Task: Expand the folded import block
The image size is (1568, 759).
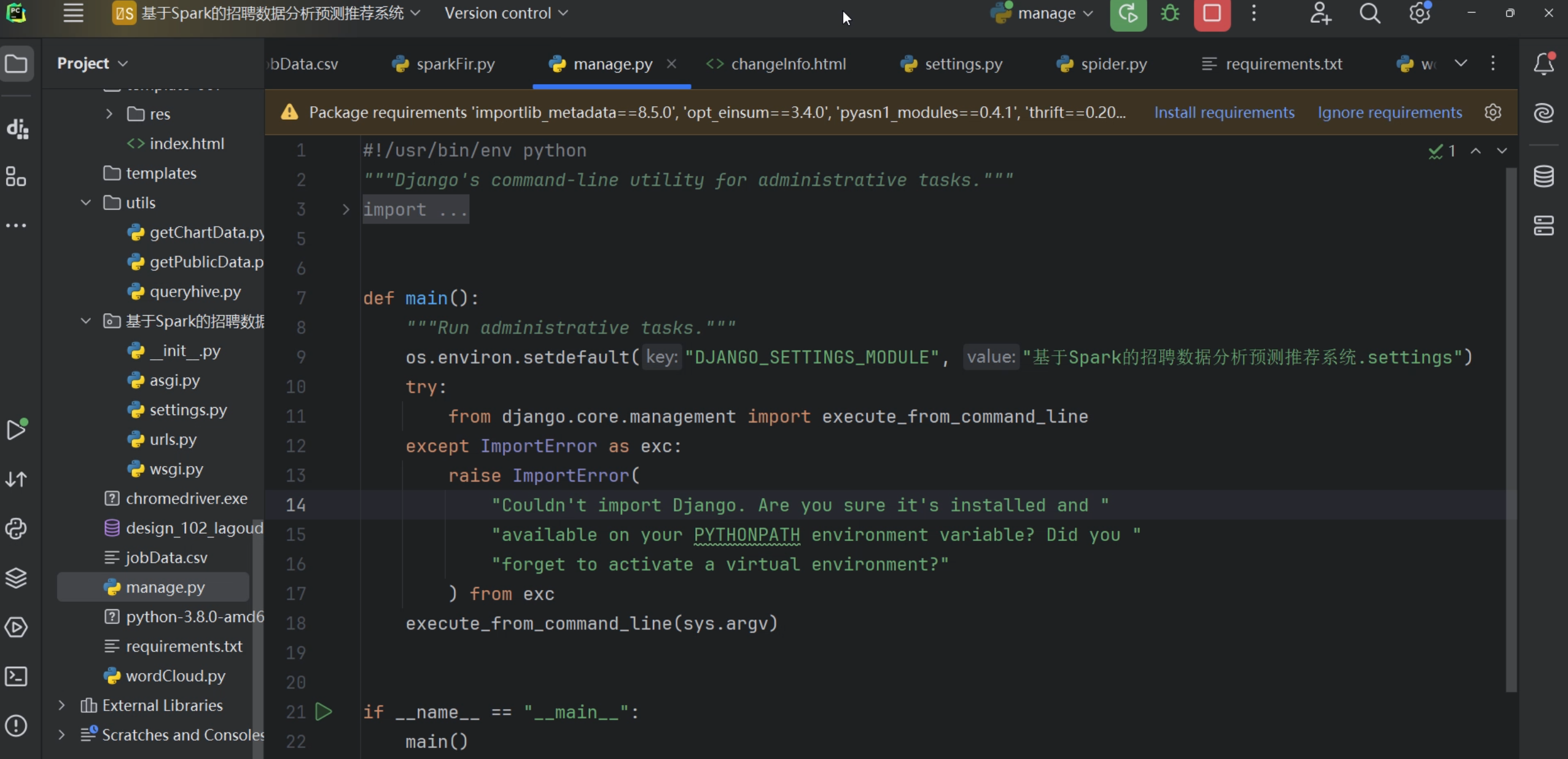Action: pyautogui.click(x=346, y=209)
